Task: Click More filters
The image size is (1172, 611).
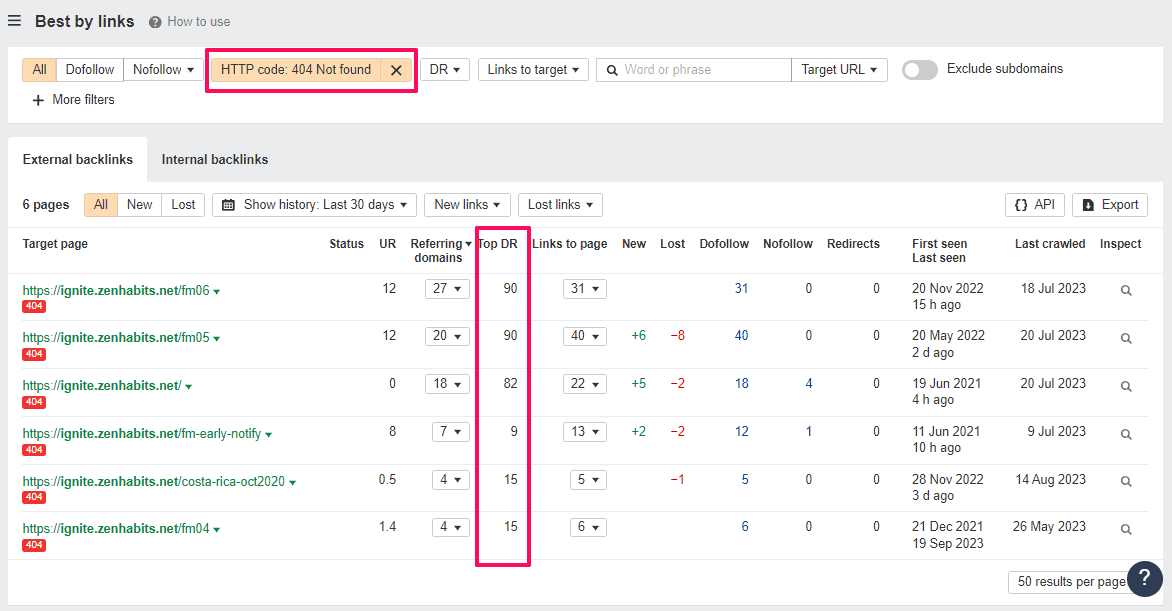Action: 73,100
